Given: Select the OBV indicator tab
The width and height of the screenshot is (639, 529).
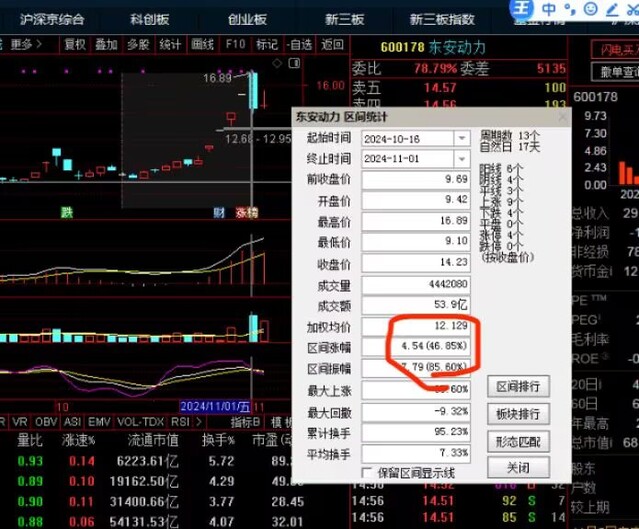Looking at the screenshot, I should point(46,422).
